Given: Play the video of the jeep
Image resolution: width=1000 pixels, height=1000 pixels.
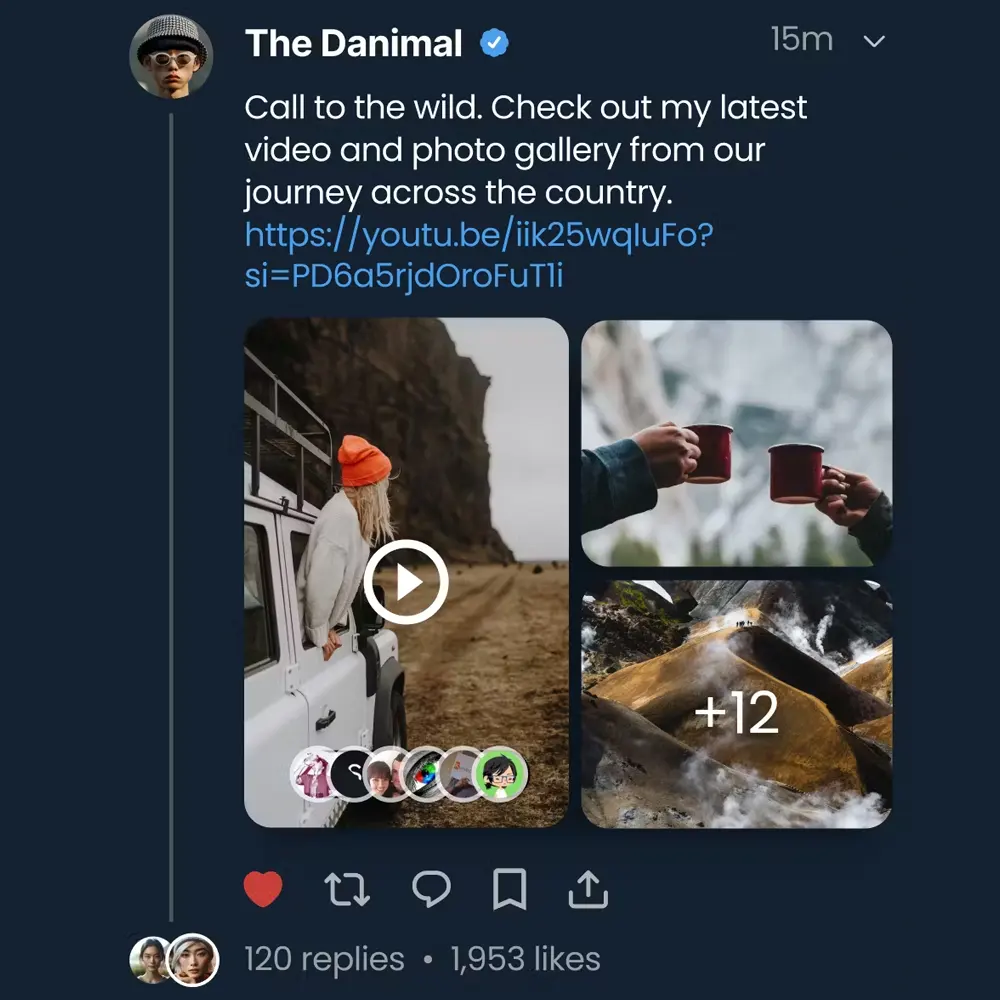Looking at the screenshot, I should 405,582.
